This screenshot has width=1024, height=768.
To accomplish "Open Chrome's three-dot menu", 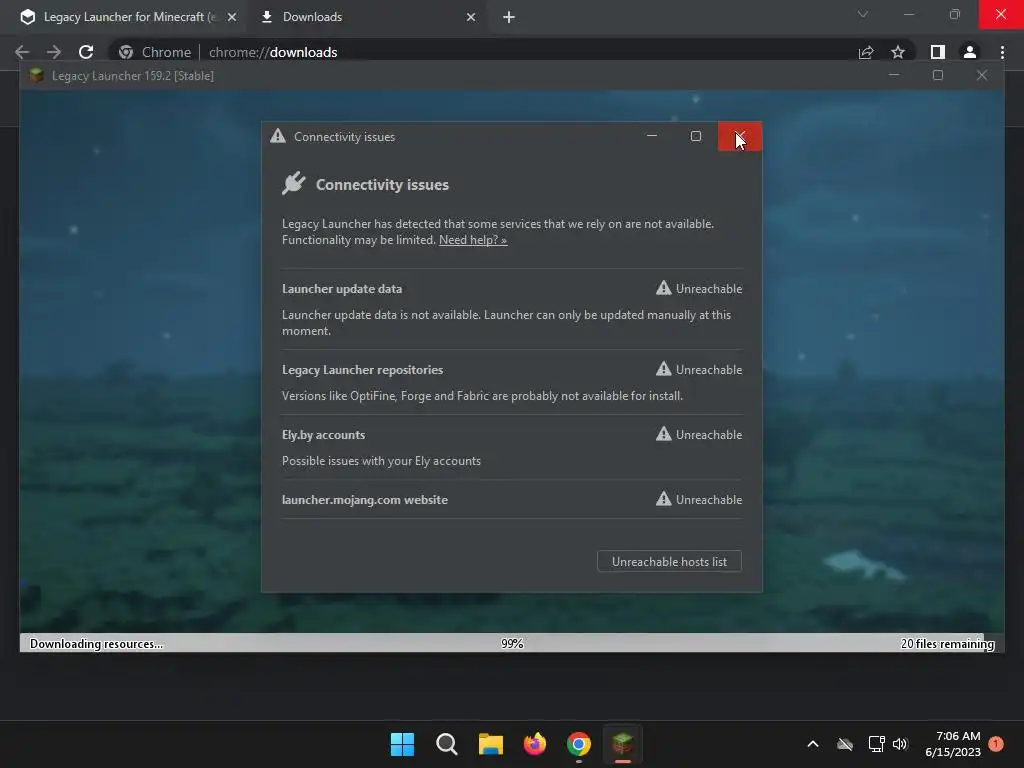I will 1002,52.
